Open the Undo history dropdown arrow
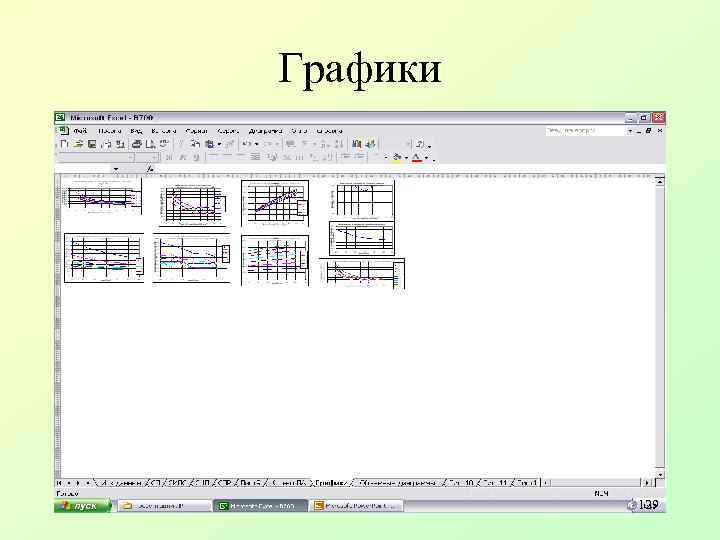This screenshot has width=720, height=540. pyautogui.click(x=257, y=144)
